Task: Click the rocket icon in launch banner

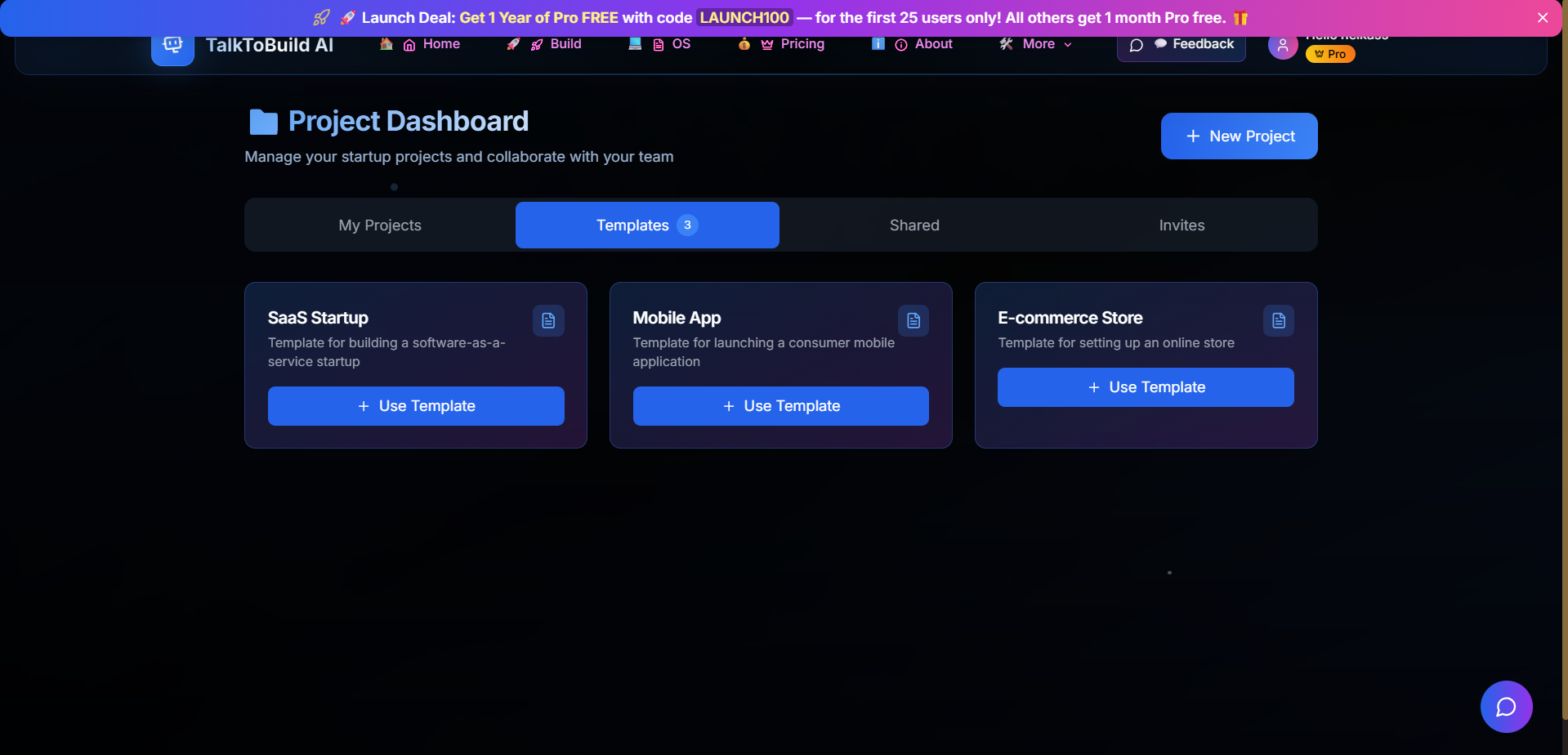Action: [322, 18]
